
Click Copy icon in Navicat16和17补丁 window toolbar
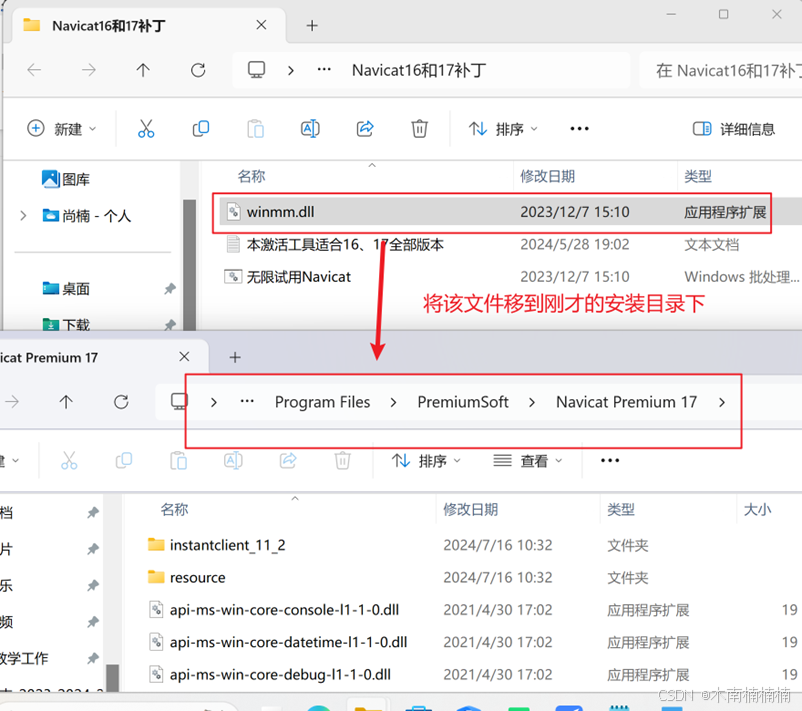coord(200,128)
